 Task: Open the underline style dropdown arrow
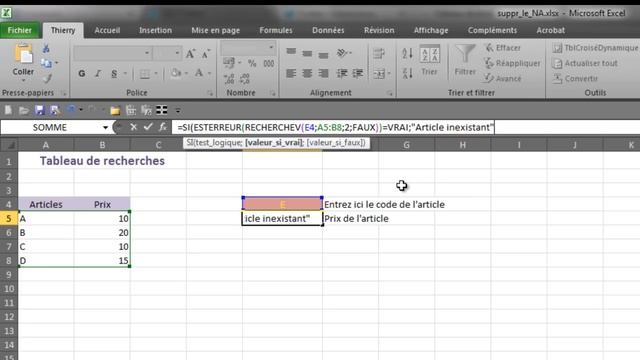125,74
